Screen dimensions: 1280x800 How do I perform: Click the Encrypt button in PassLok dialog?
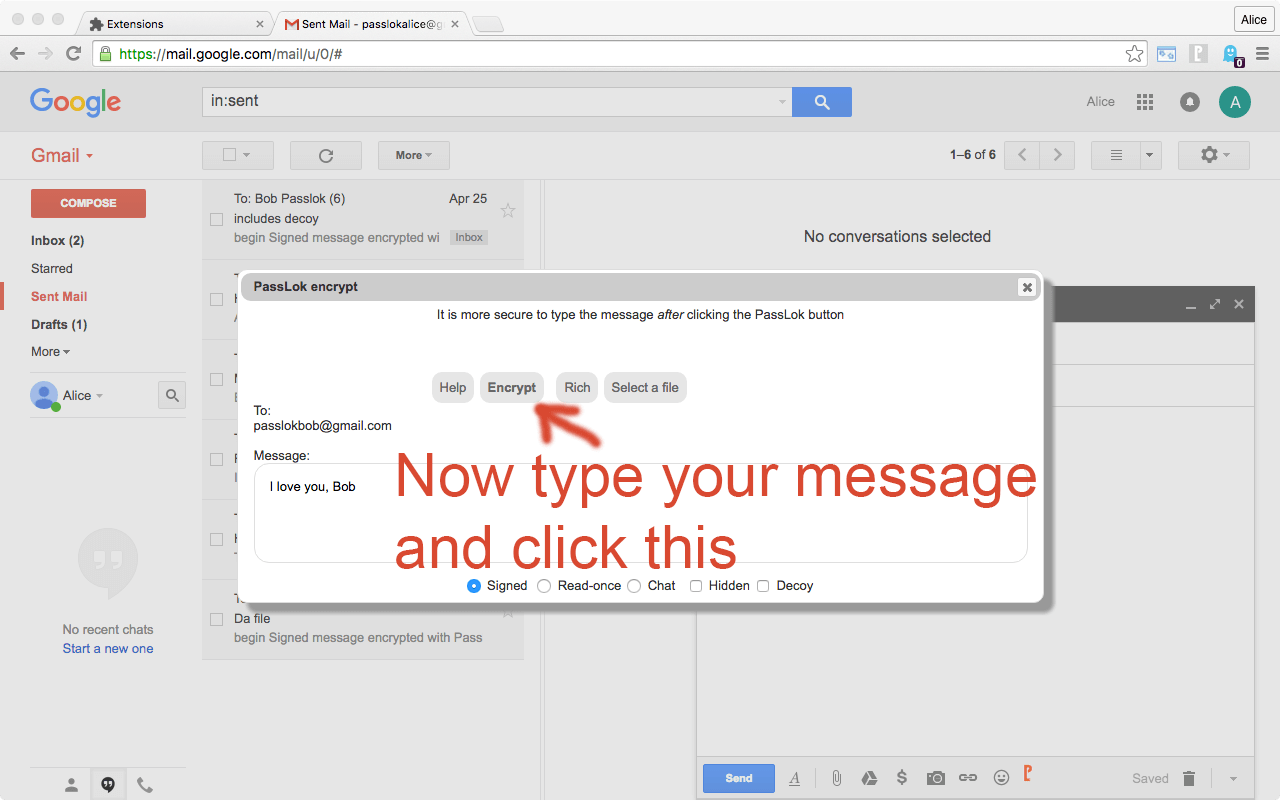(x=512, y=388)
